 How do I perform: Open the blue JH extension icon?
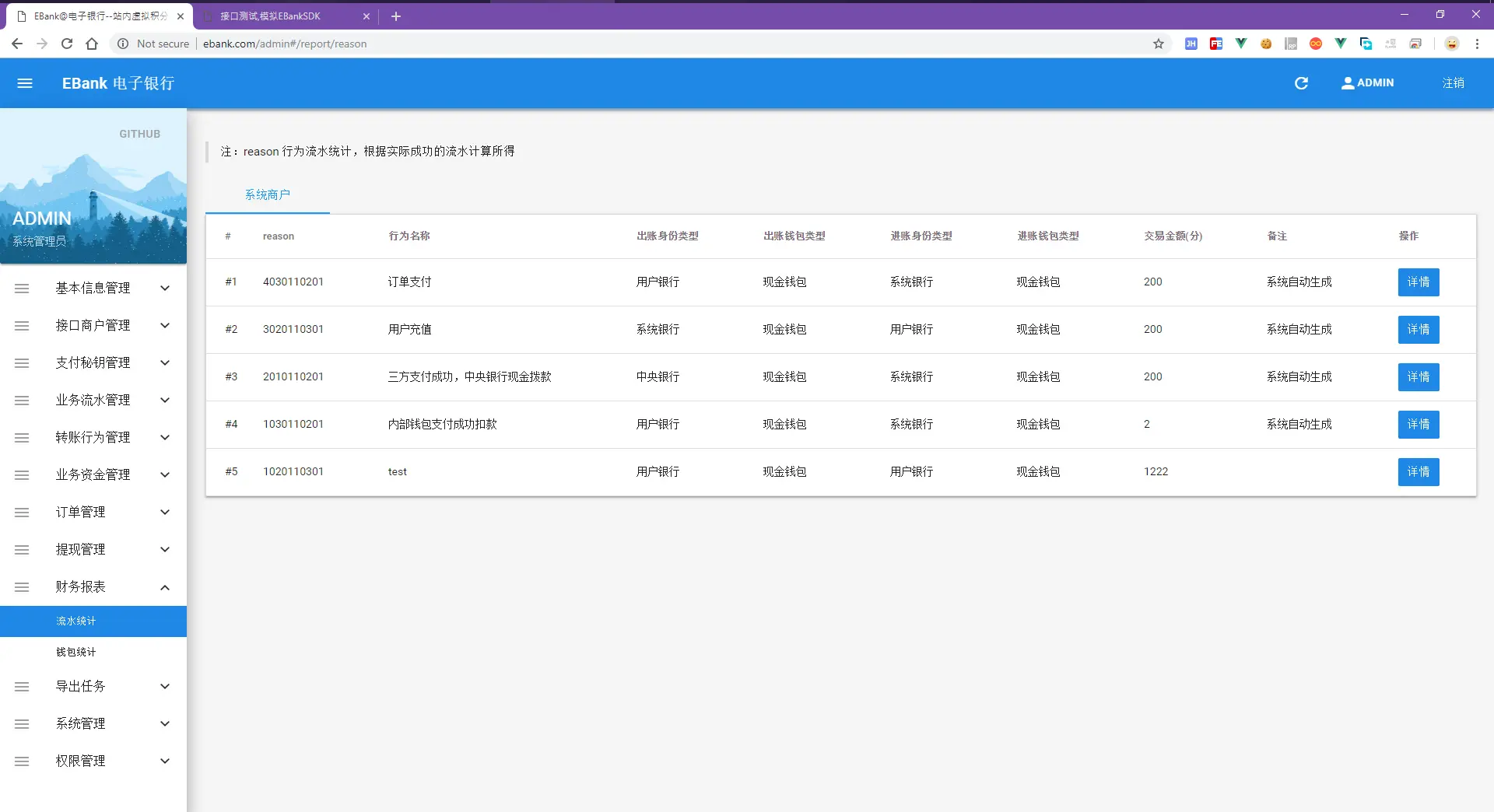(1191, 44)
